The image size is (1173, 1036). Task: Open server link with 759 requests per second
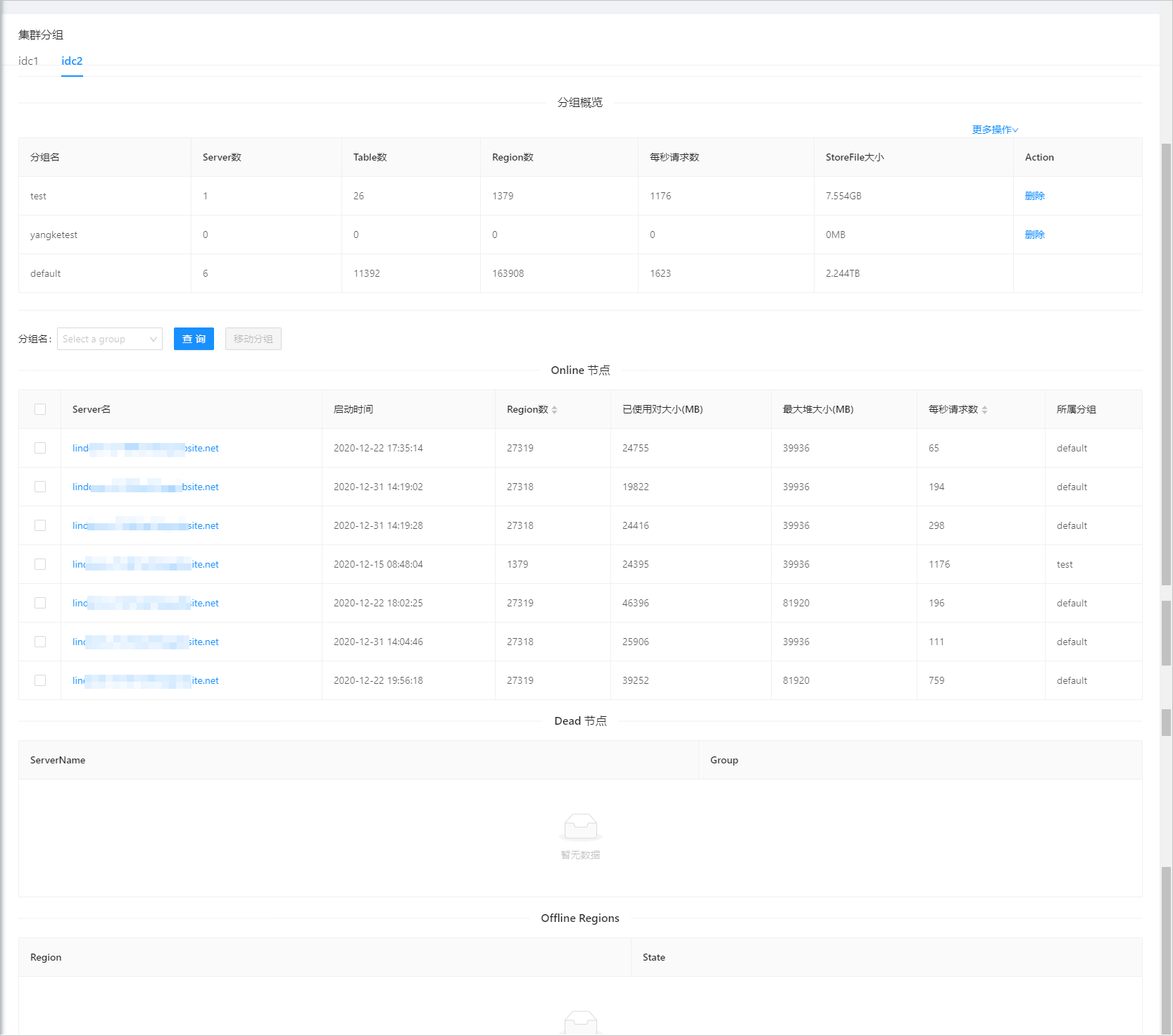click(146, 680)
